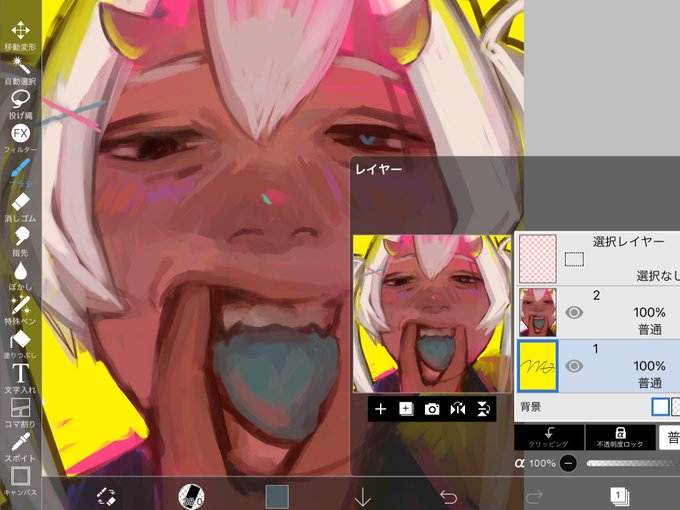Hide layer 2 with eye icon
The image size is (680, 510).
click(x=574, y=312)
